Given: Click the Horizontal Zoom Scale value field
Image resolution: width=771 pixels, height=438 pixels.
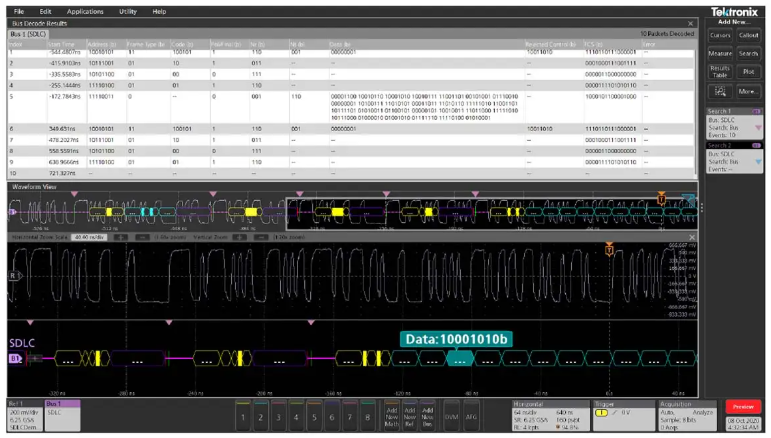Looking at the screenshot, I should point(89,237).
